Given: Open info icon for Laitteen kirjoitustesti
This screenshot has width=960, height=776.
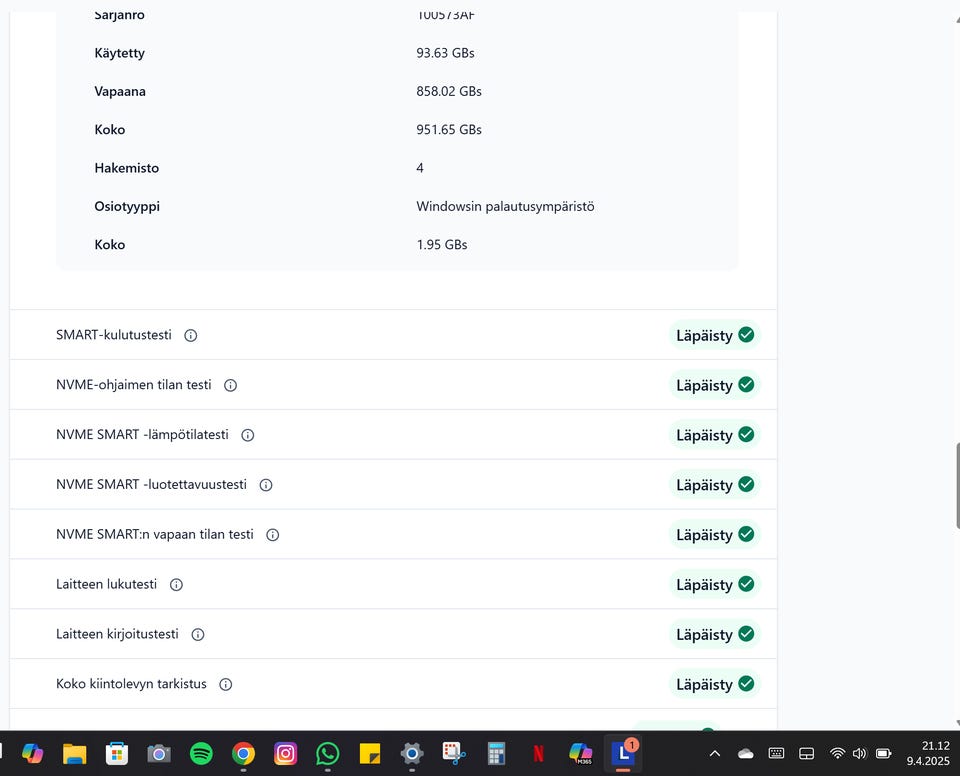Looking at the screenshot, I should [x=198, y=635].
